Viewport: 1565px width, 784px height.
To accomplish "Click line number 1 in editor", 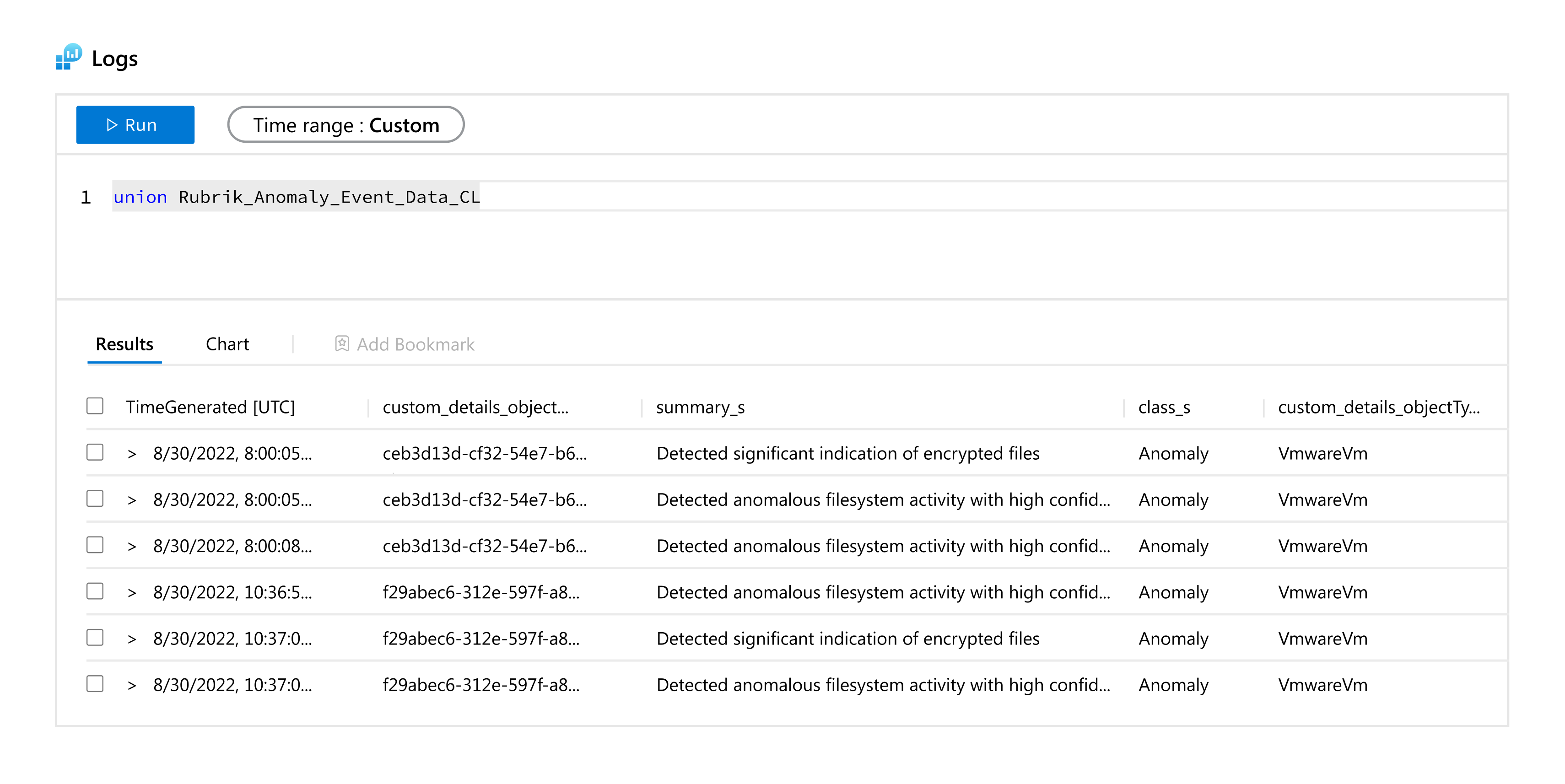I will pyautogui.click(x=86, y=197).
